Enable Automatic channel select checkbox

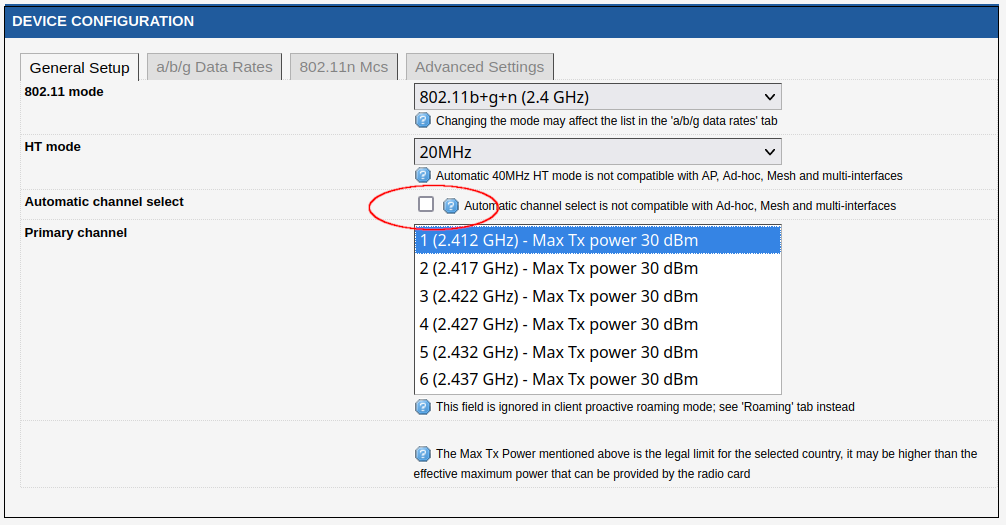pyautogui.click(x=426, y=205)
